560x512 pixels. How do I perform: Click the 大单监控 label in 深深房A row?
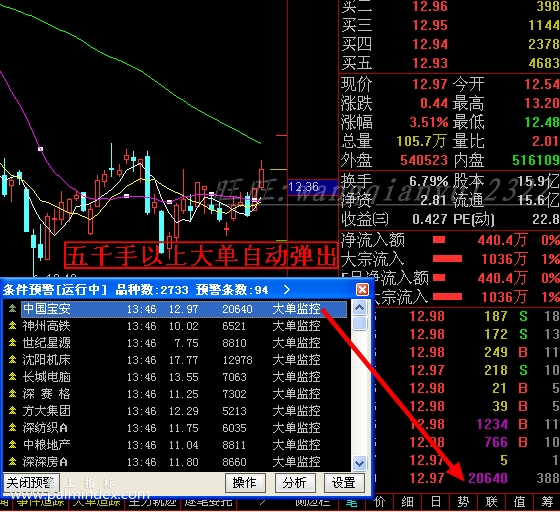296,462
